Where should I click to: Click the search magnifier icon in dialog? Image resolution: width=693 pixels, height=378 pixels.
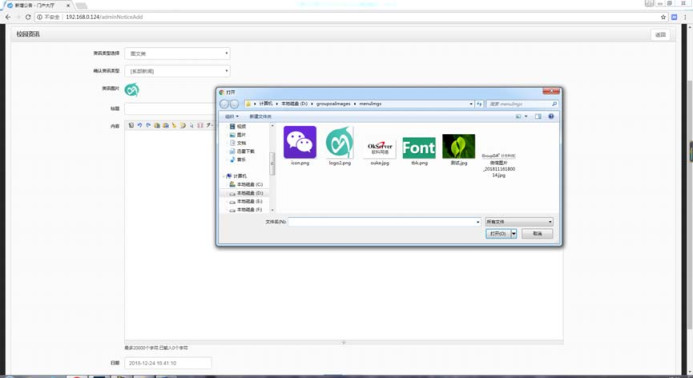click(554, 104)
